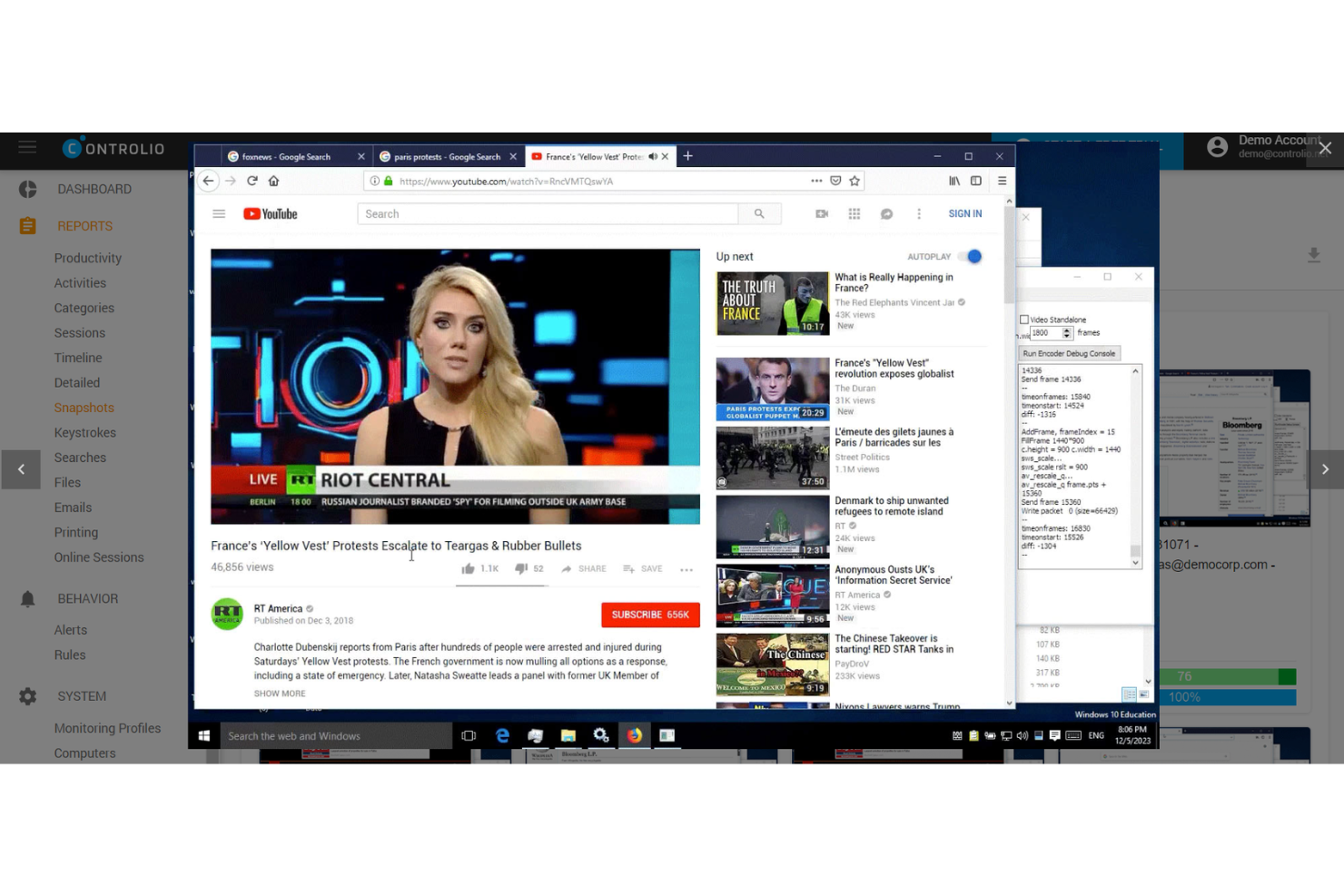Open the YouTube settings three-dot menu
The height and width of the screenshot is (896, 1344).
point(919,214)
